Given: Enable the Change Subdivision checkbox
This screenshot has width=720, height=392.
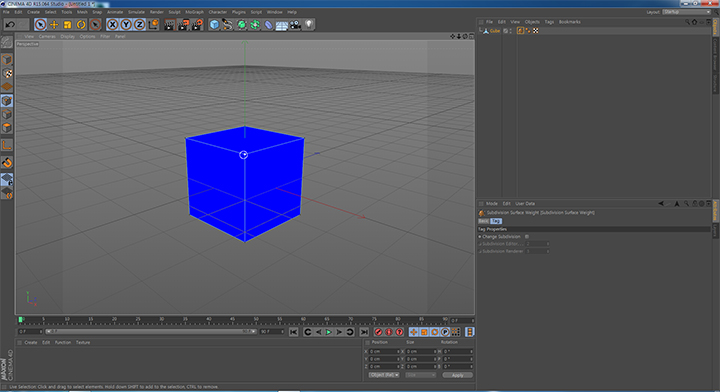Looking at the screenshot, I should 527,236.
